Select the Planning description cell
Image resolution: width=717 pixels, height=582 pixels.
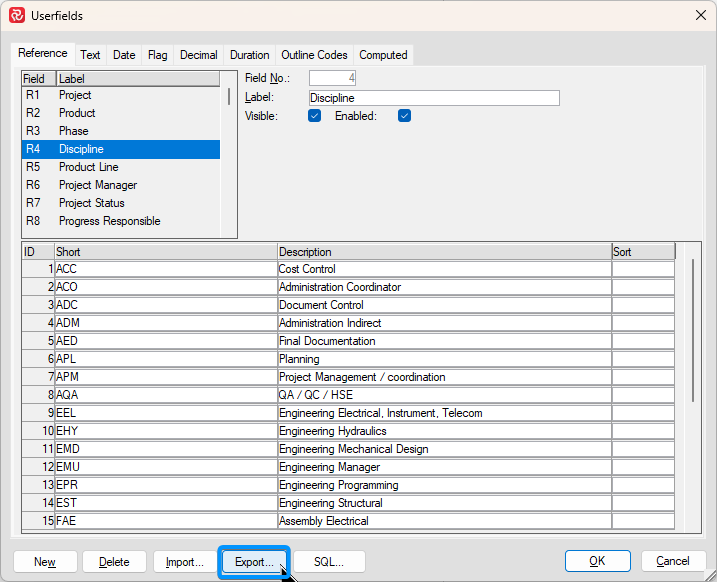pos(444,359)
